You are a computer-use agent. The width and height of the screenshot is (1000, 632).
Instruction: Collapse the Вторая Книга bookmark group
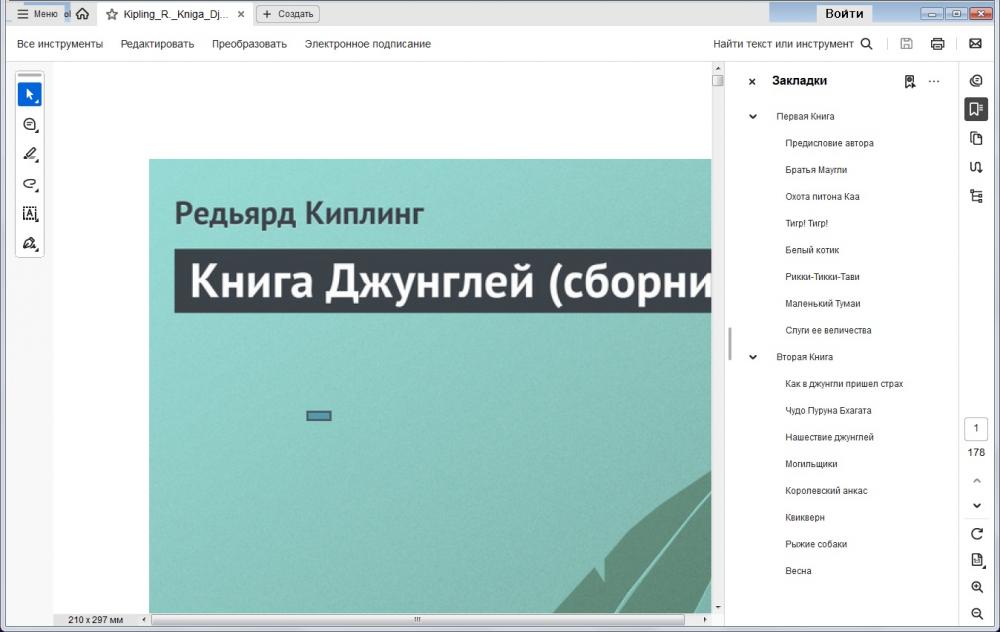753,357
